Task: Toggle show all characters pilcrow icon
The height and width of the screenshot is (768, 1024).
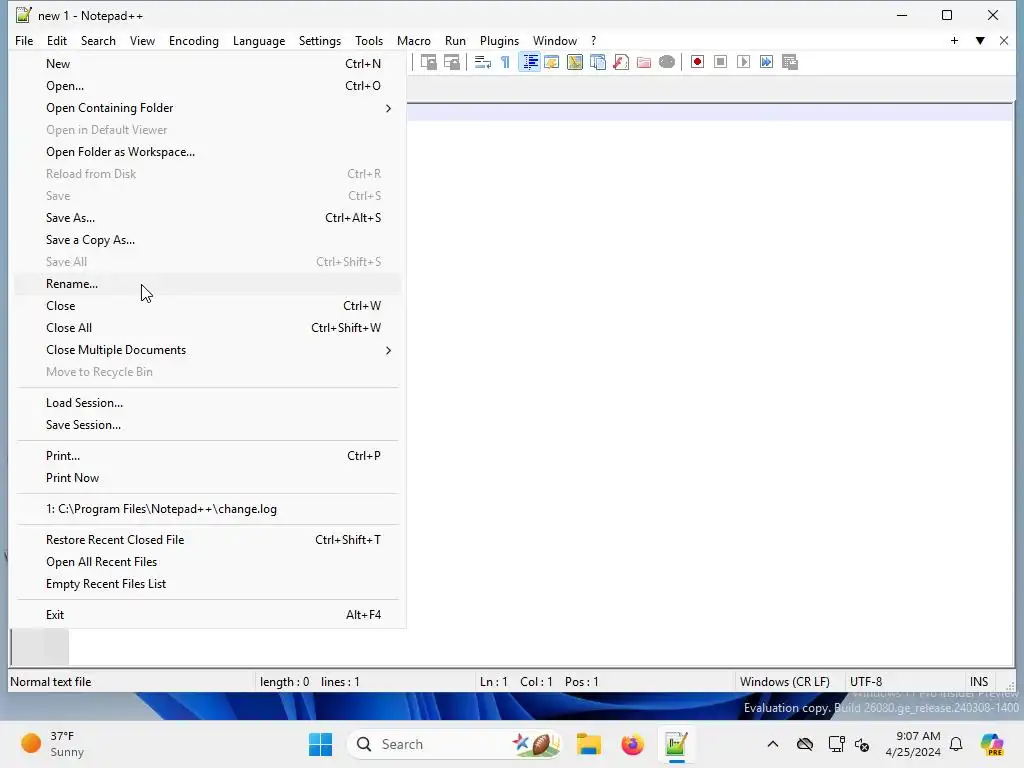Action: tap(505, 62)
